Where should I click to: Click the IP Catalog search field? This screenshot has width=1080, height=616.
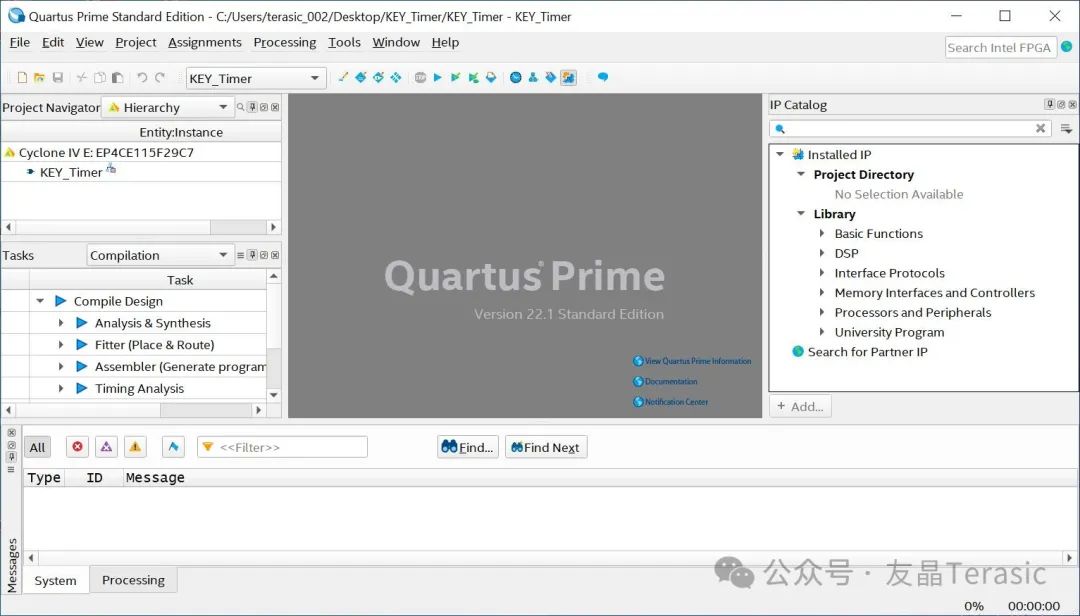pos(909,128)
